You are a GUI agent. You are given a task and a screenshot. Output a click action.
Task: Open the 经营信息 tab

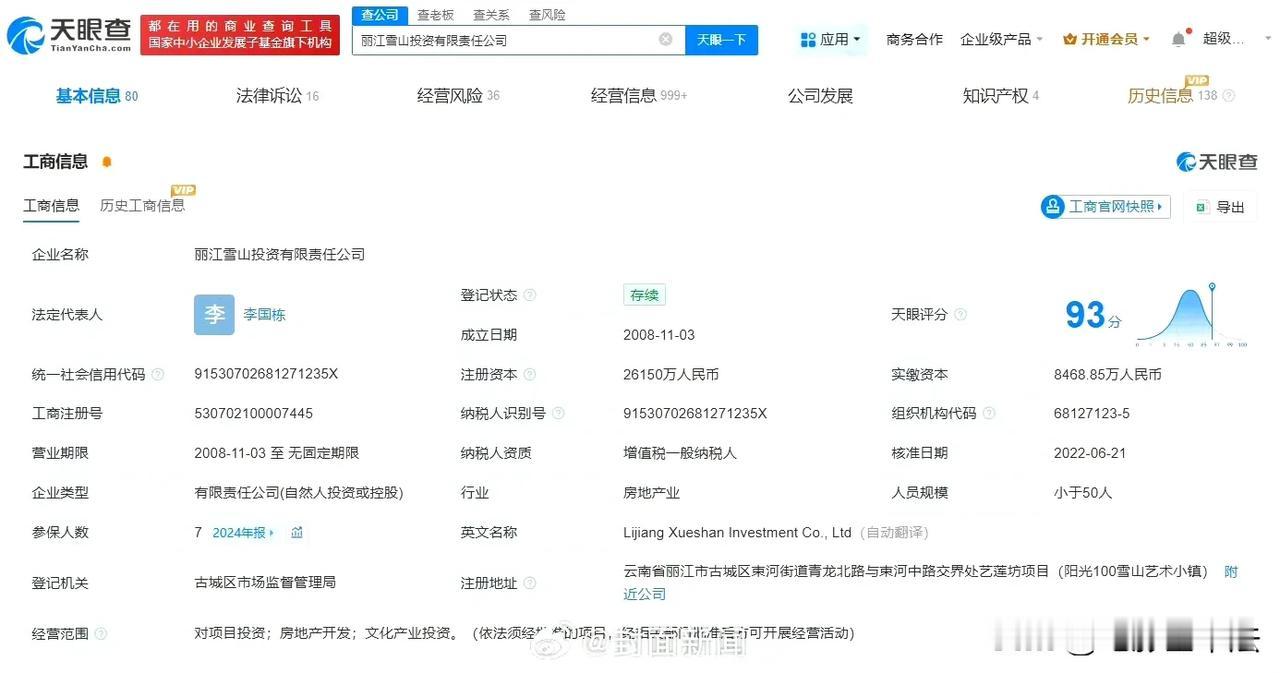[x=639, y=96]
